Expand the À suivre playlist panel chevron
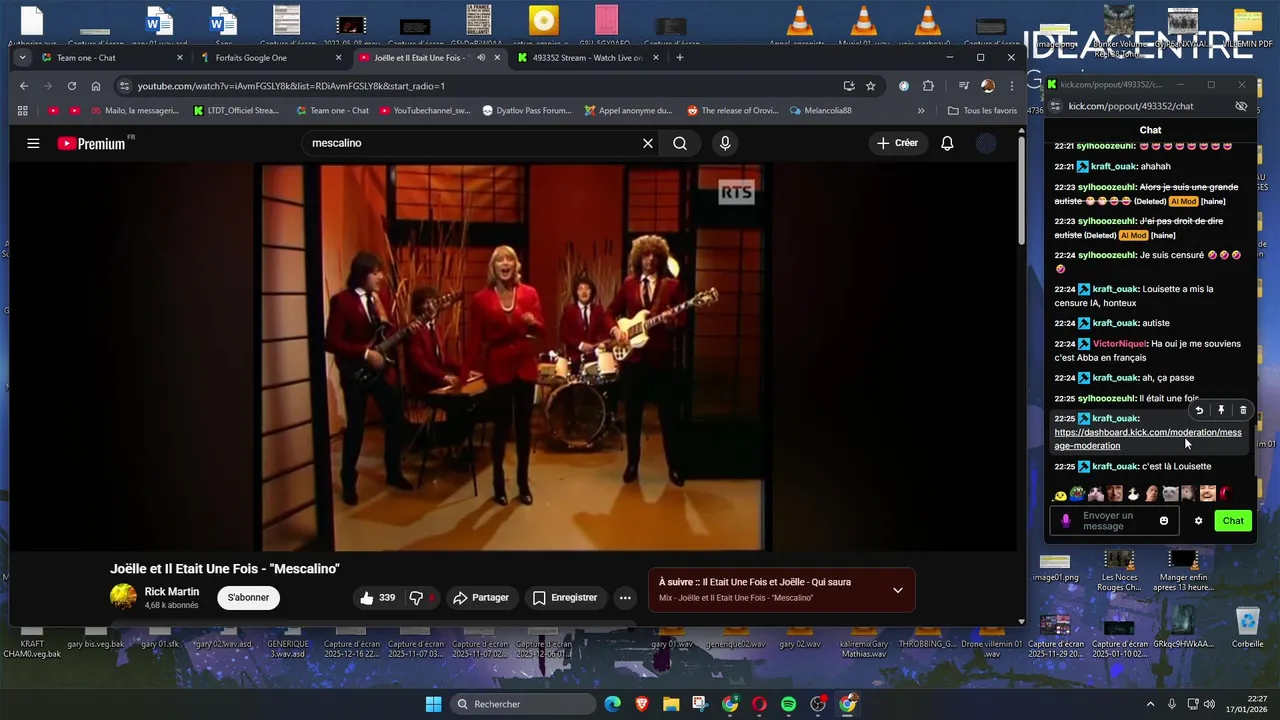 pyautogui.click(x=897, y=590)
